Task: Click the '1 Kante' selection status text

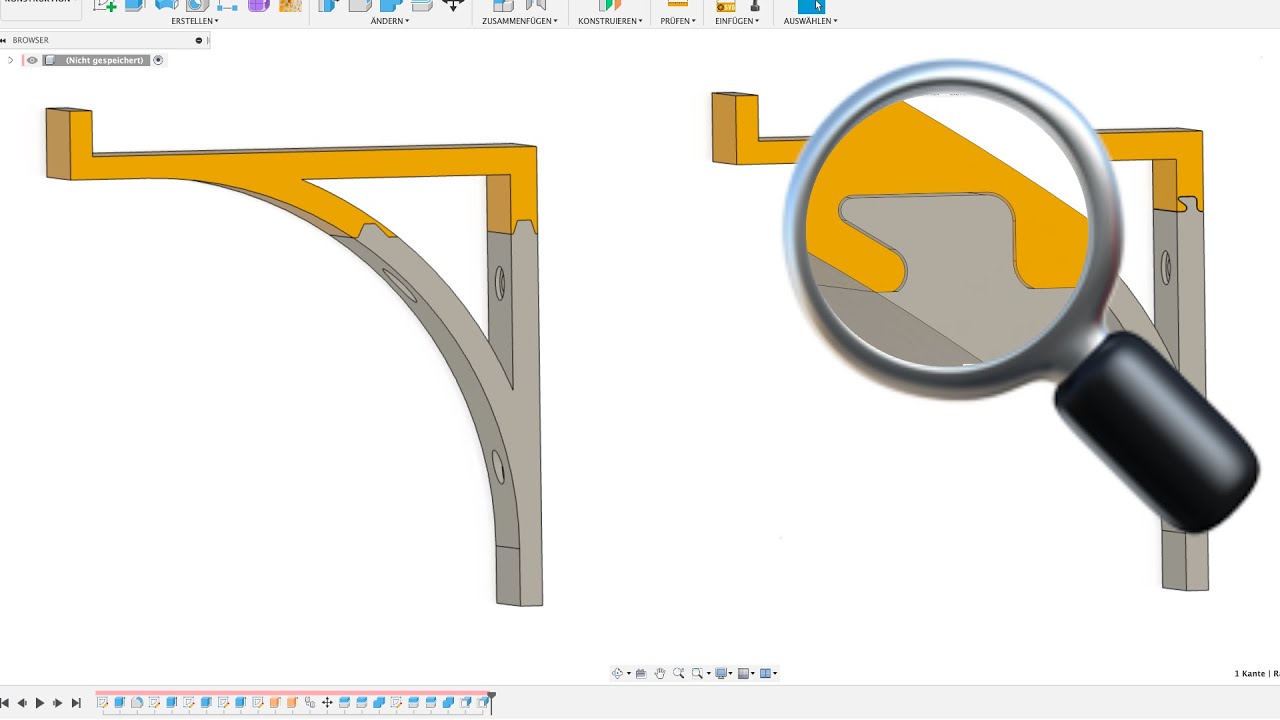Action: pyautogui.click(x=1249, y=674)
